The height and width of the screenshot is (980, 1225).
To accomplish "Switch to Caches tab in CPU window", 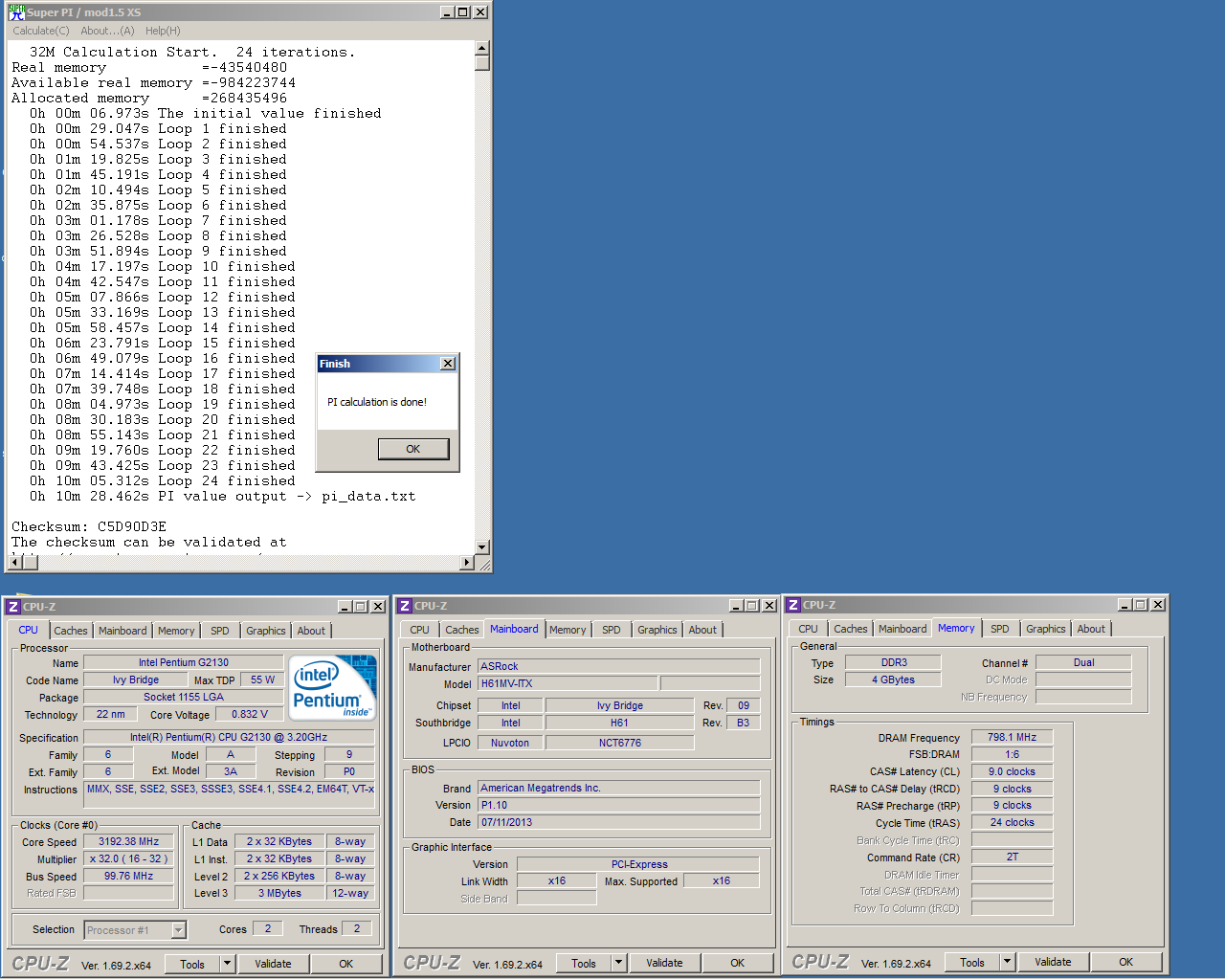I will (x=71, y=631).
